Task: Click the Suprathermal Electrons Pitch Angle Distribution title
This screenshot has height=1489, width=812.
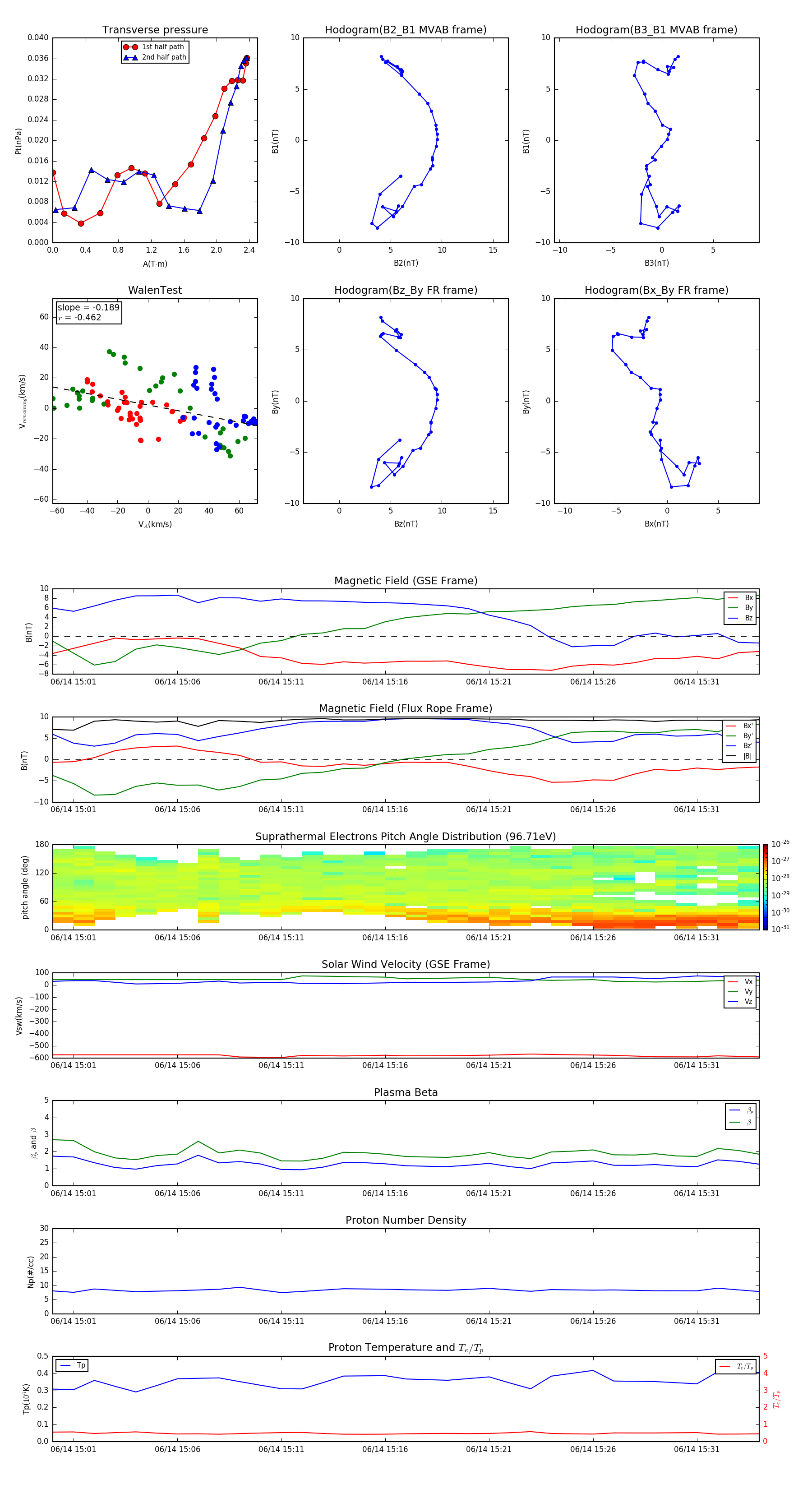Action: (x=406, y=837)
